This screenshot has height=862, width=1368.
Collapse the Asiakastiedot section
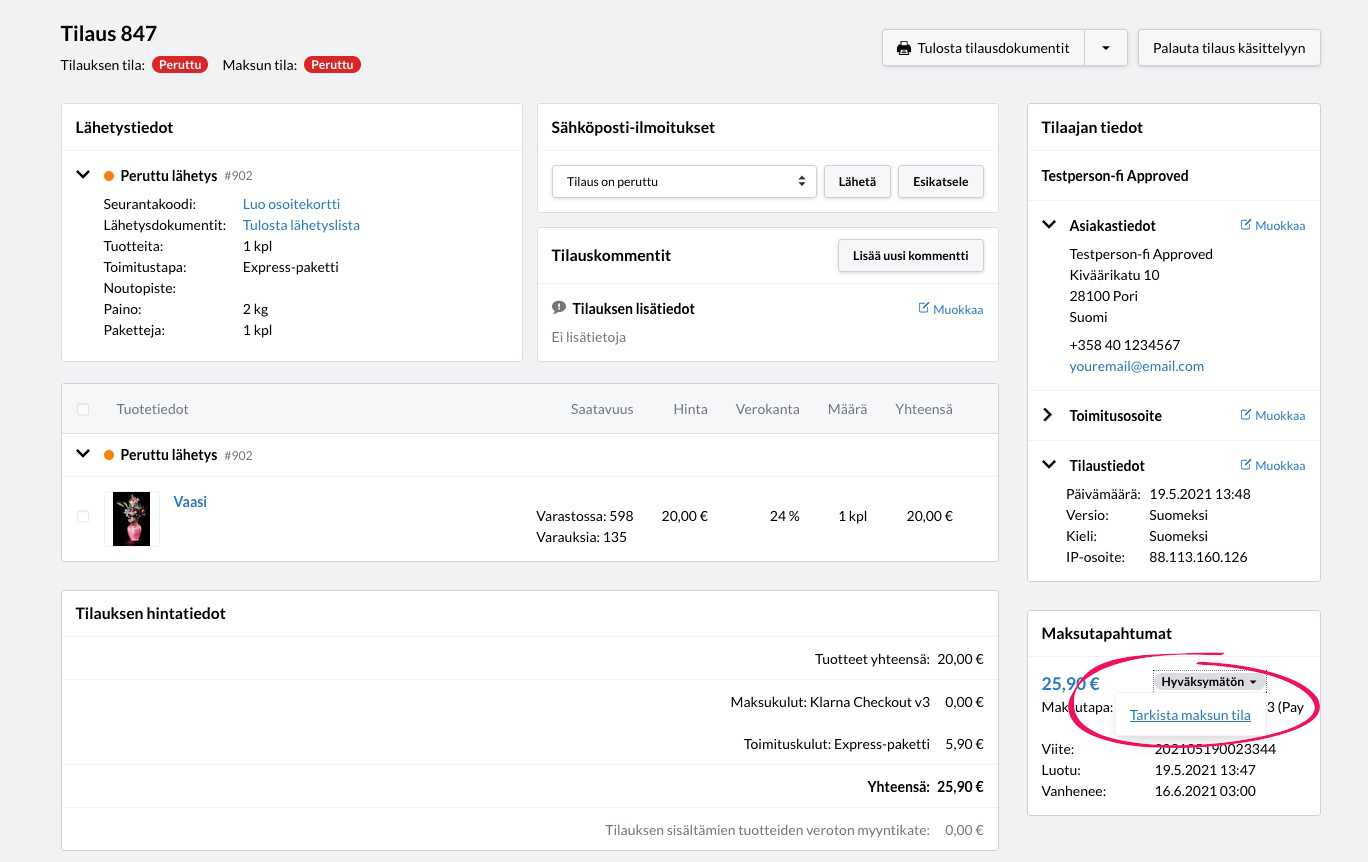click(x=1049, y=225)
